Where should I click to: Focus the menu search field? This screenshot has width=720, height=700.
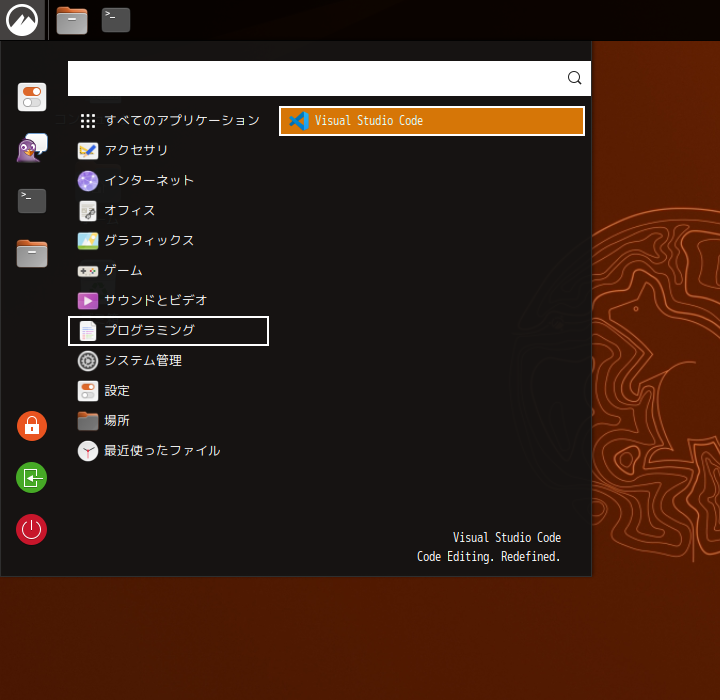pyautogui.click(x=329, y=79)
